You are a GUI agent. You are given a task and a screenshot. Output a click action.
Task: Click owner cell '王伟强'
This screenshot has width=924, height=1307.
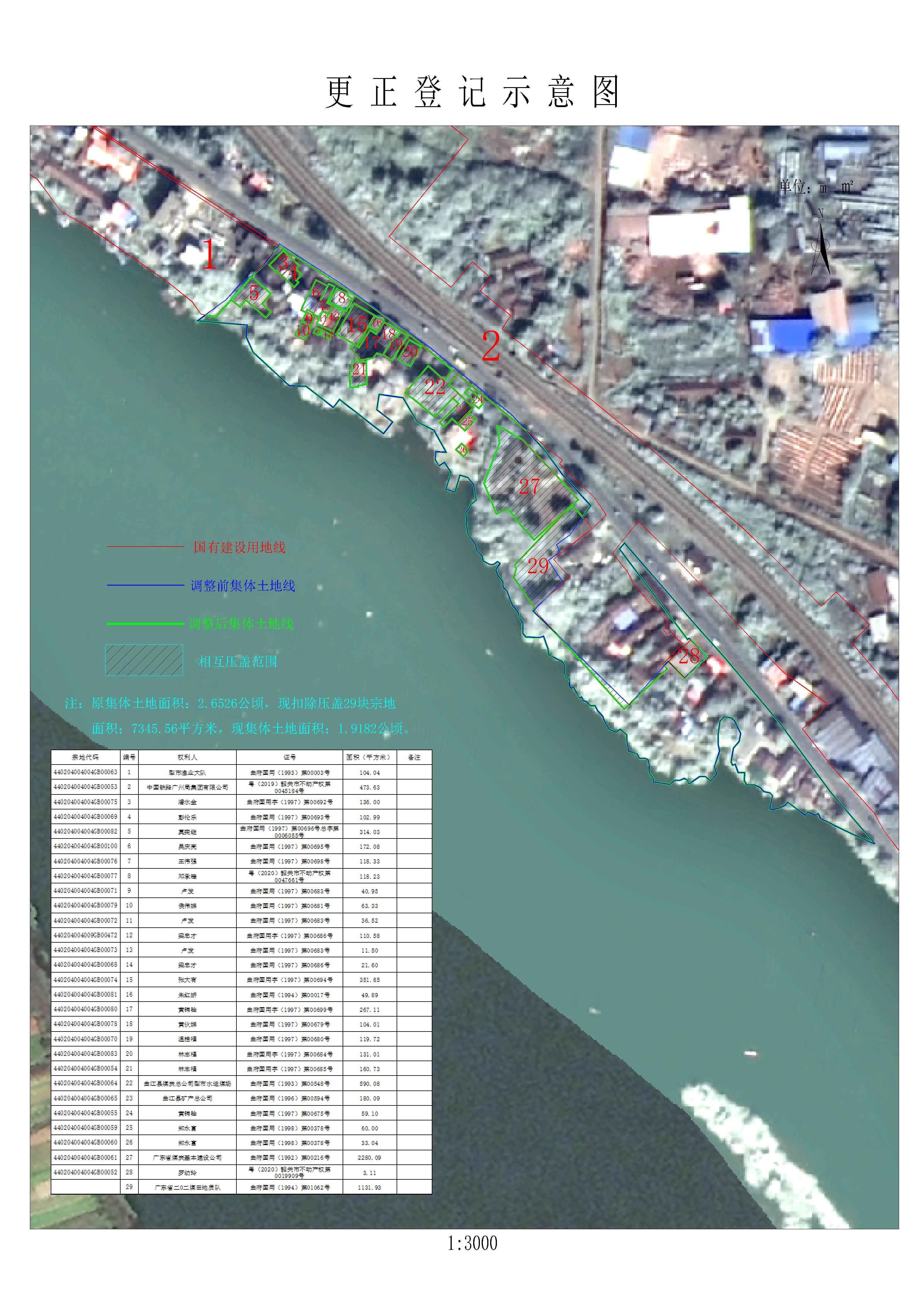coord(187,861)
